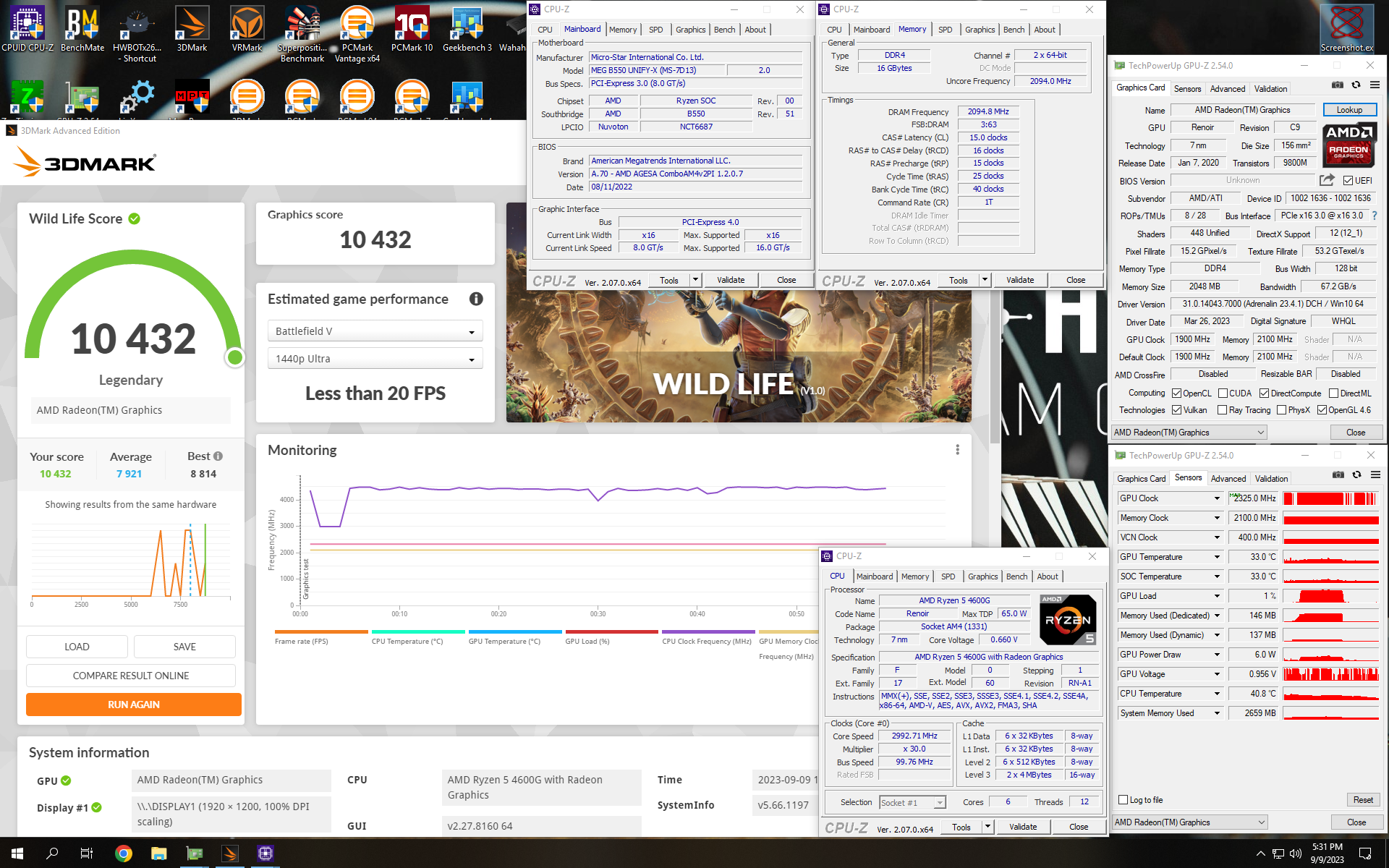Open hamburger menu in upper GPU-Z window
This screenshot has width=1389, height=868.
coord(1375,85)
